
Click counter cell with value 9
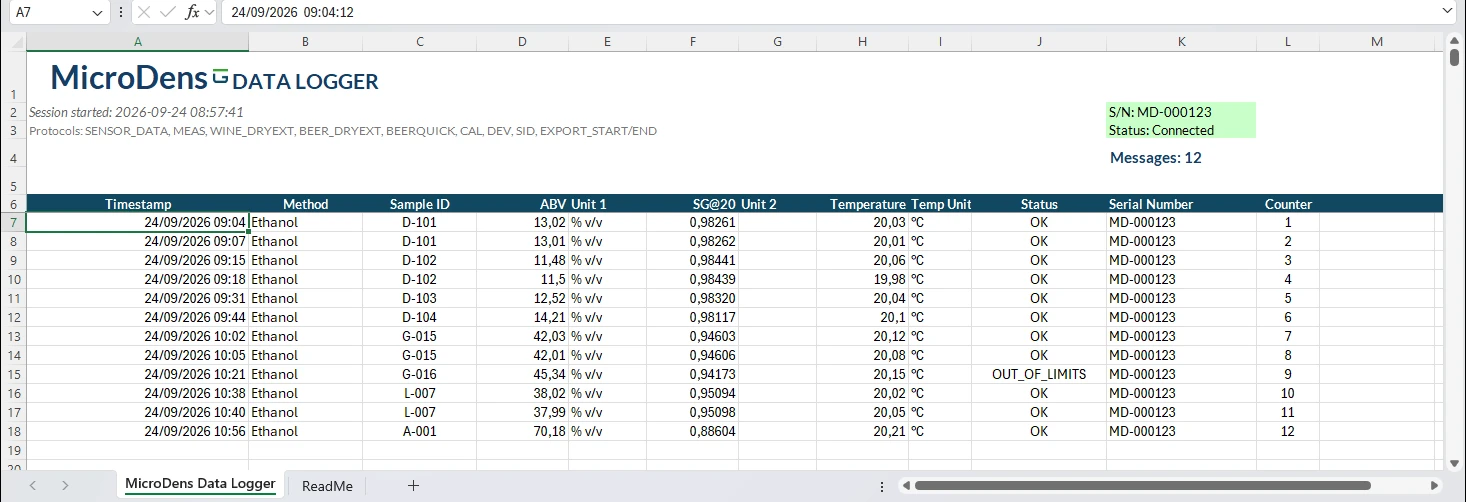pyautogui.click(x=1288, y=374)
